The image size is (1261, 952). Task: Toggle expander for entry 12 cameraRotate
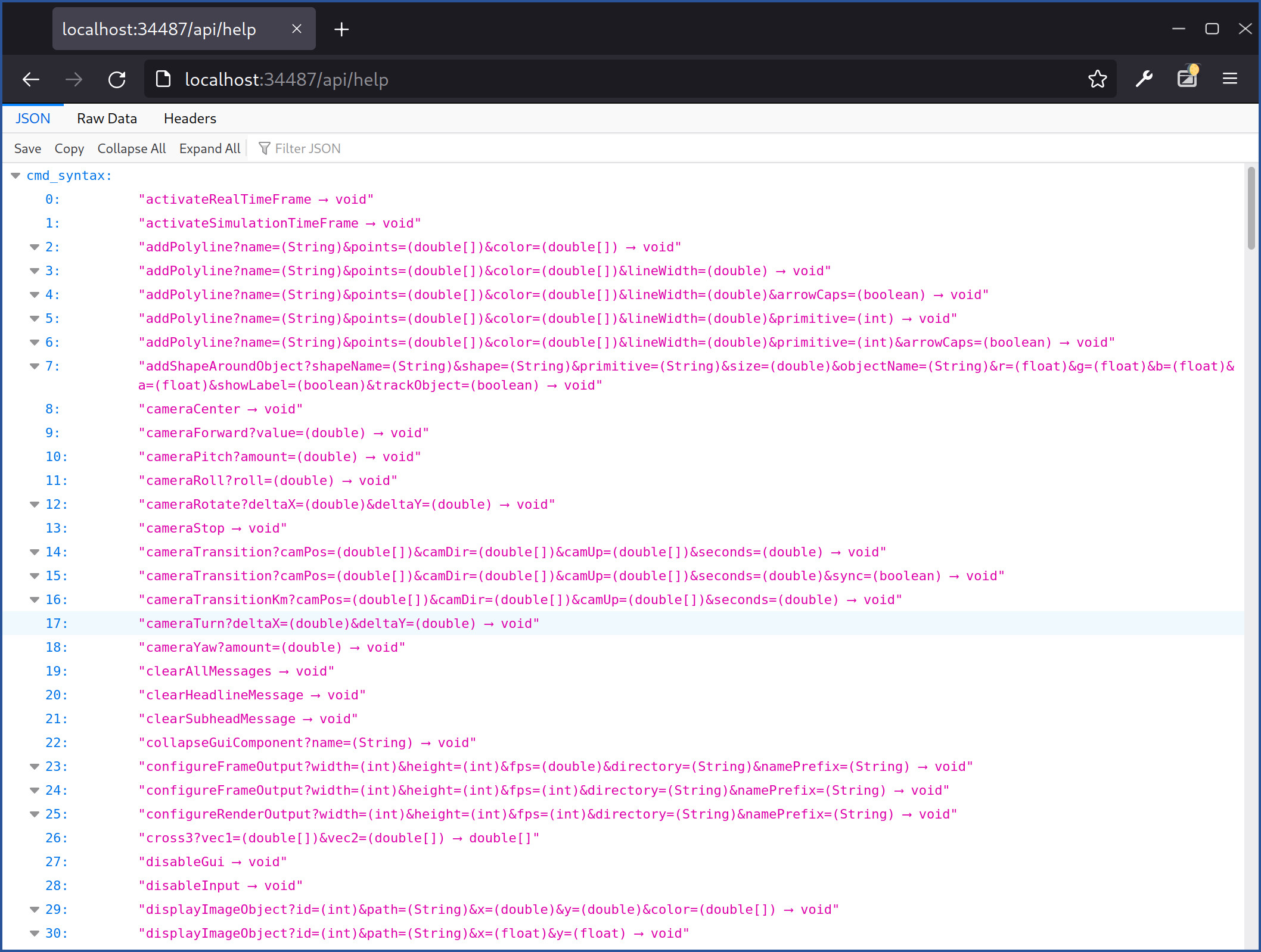[x=35, y=505]
